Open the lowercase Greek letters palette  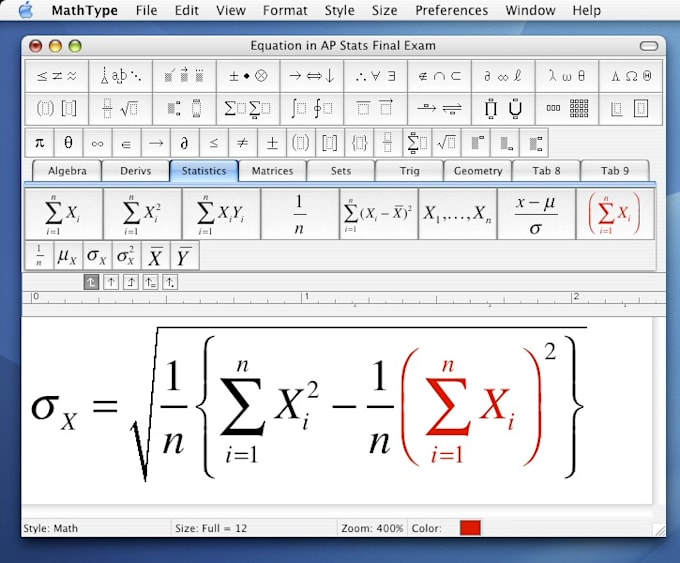click(x=567, y=76)
